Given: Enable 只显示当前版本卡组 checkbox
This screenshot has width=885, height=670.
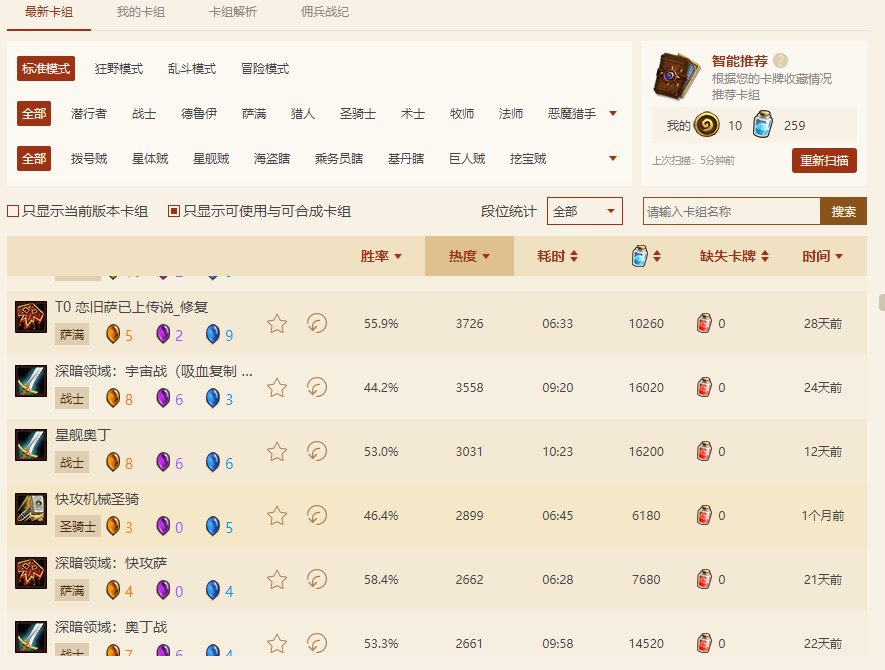Looking at the screenshot, I should point(13,212).
